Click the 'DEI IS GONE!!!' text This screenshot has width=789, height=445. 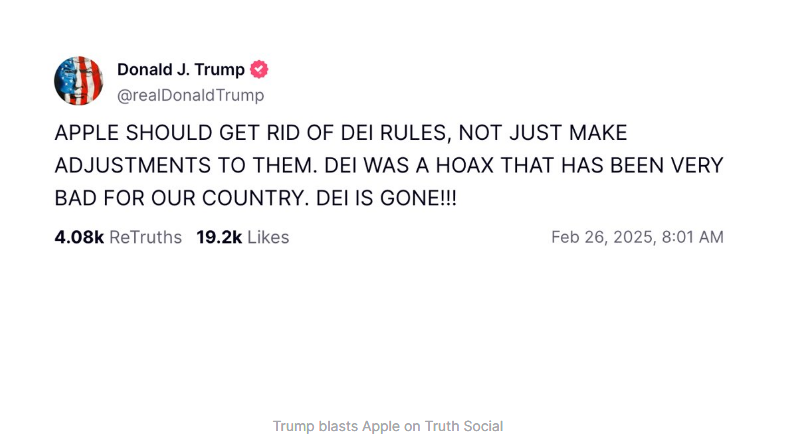click(x=400, y=199)
